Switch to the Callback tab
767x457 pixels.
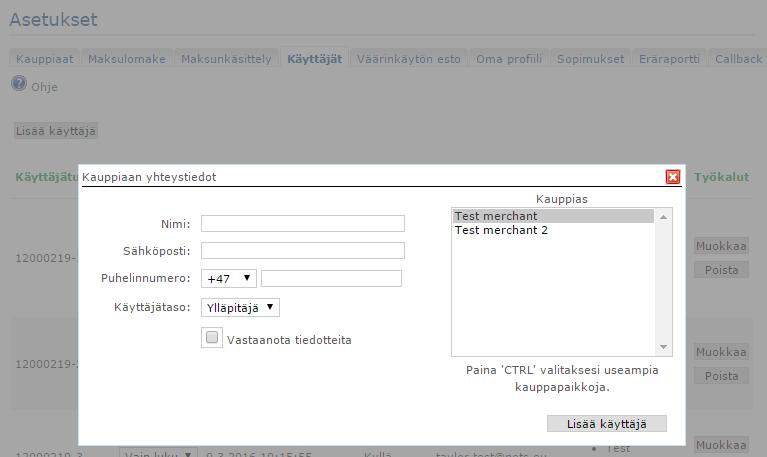tap(738, 59)
